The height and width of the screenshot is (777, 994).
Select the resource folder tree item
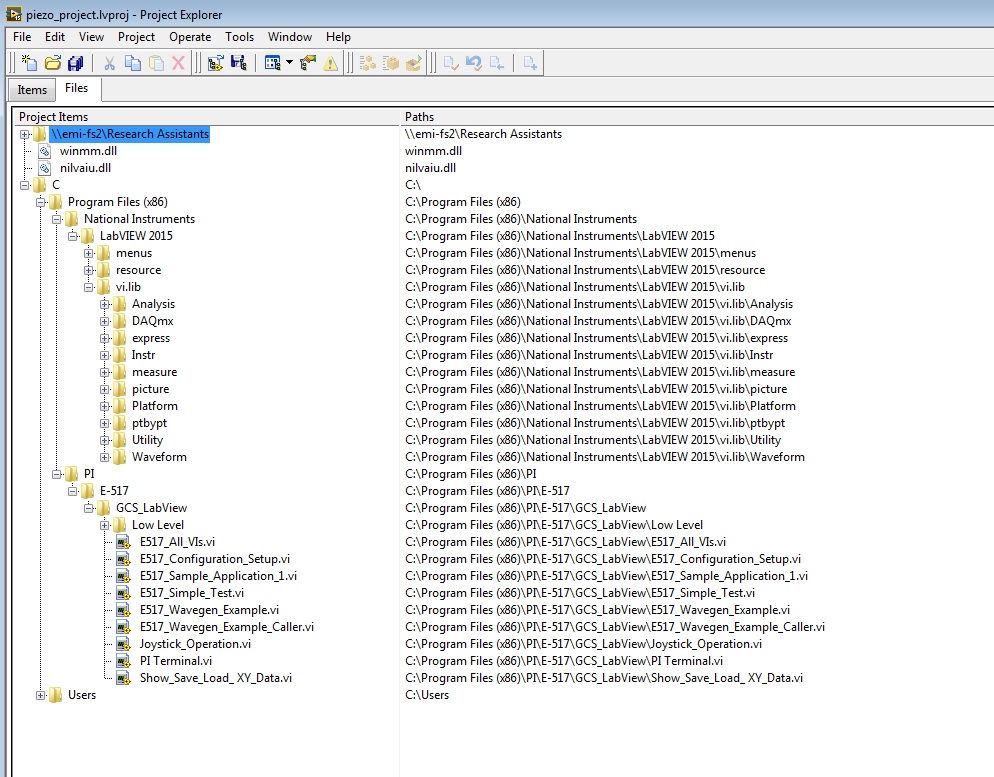pyautogui.click(x=138, y=270)
